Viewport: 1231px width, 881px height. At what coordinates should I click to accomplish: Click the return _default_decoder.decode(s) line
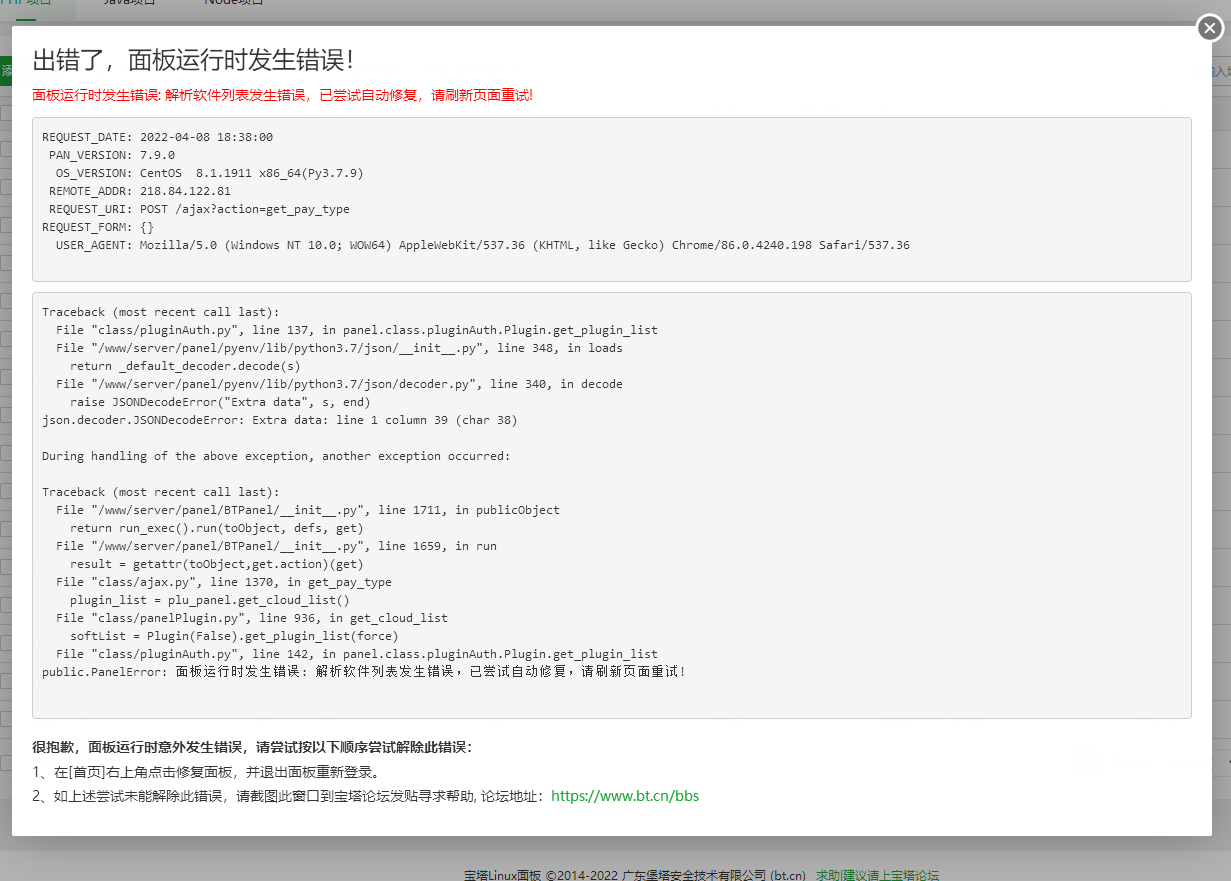tap(185, 366)
